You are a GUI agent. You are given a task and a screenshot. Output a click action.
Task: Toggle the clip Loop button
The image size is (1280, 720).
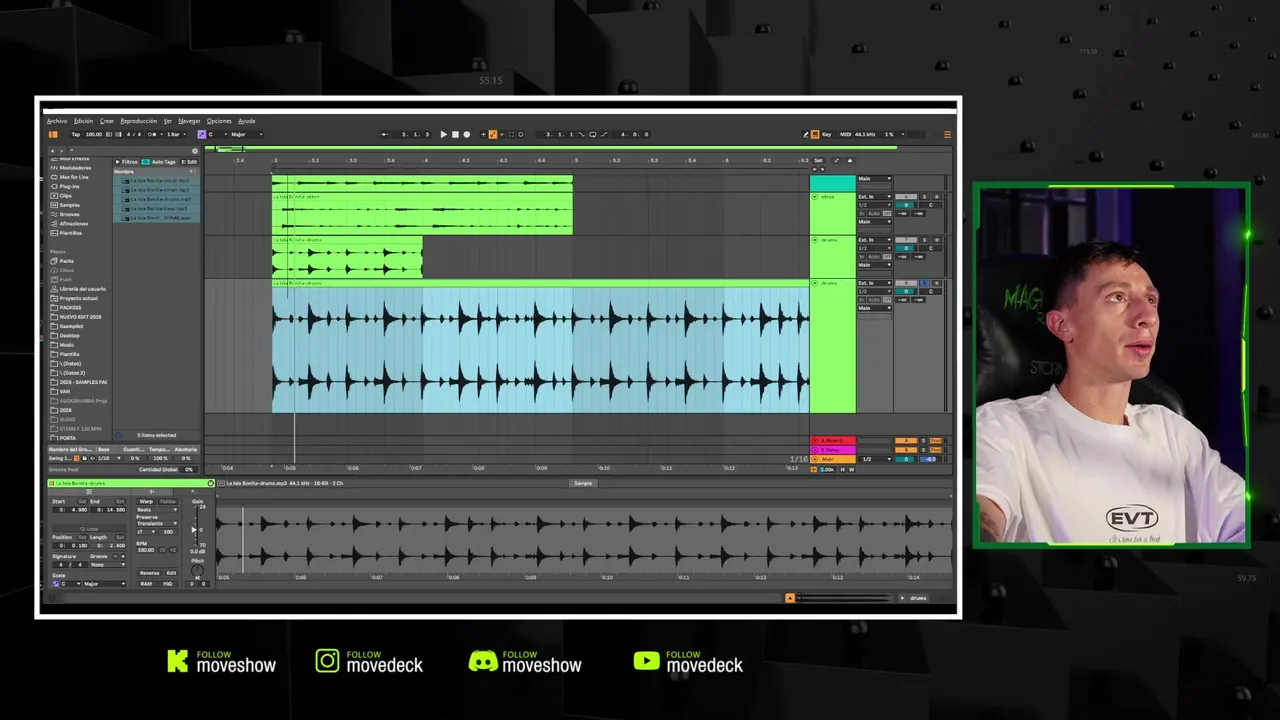(x=89, y=529)
